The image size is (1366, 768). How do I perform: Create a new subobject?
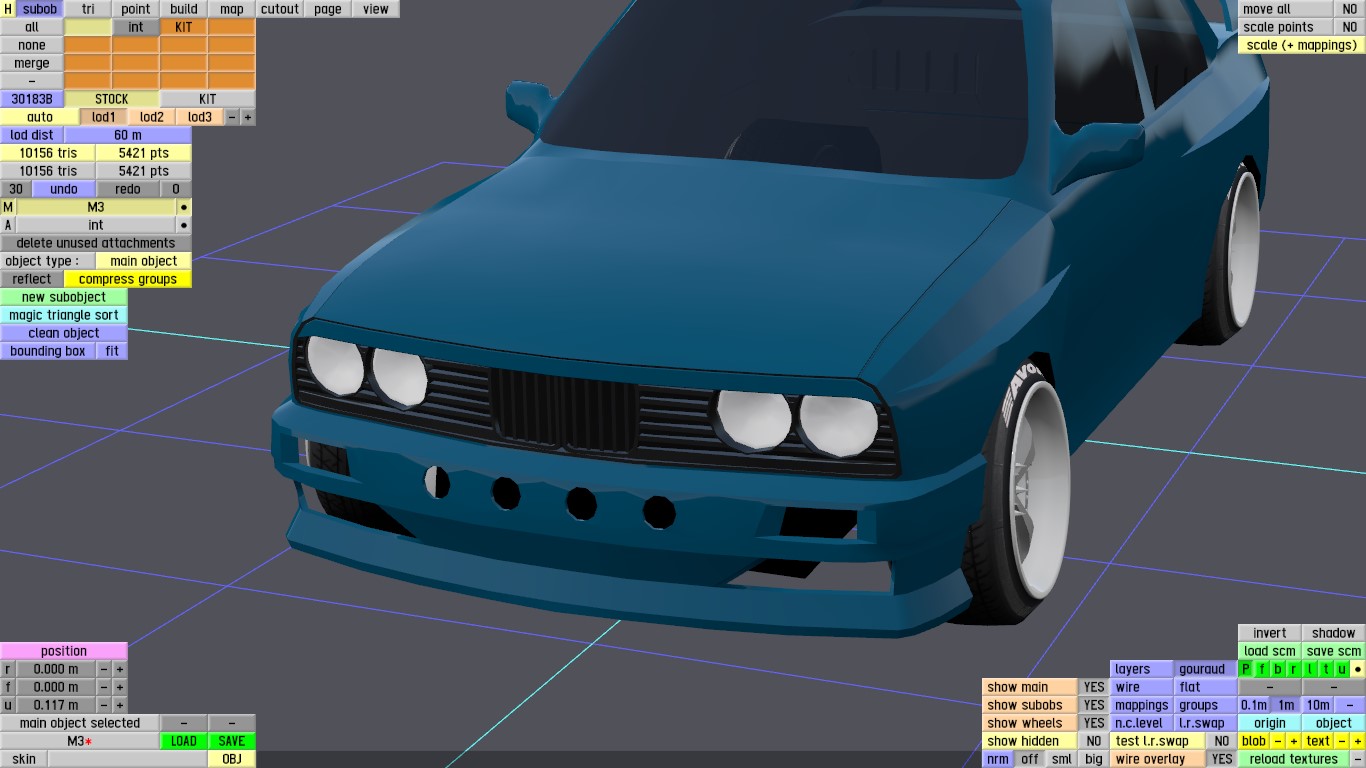coord(64,297)
